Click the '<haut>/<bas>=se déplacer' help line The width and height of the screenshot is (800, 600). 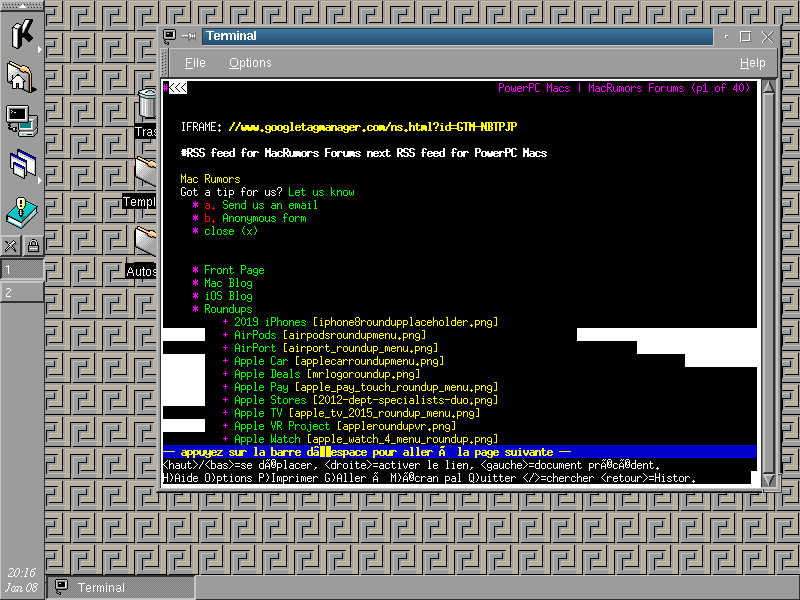tap(411, 465)
